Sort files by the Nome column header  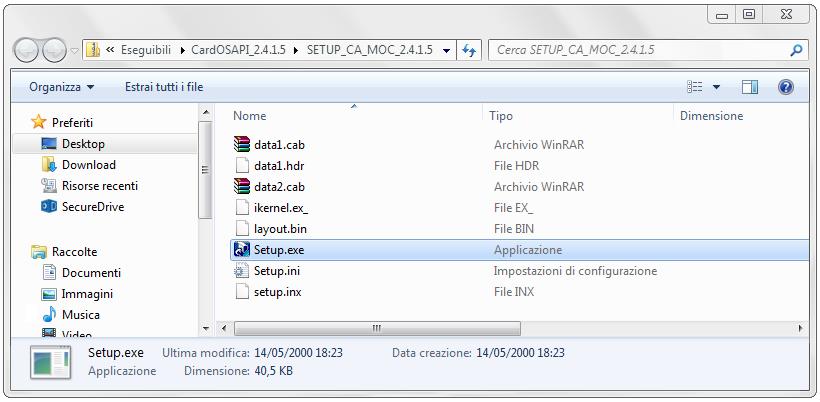tap(250, 116)
